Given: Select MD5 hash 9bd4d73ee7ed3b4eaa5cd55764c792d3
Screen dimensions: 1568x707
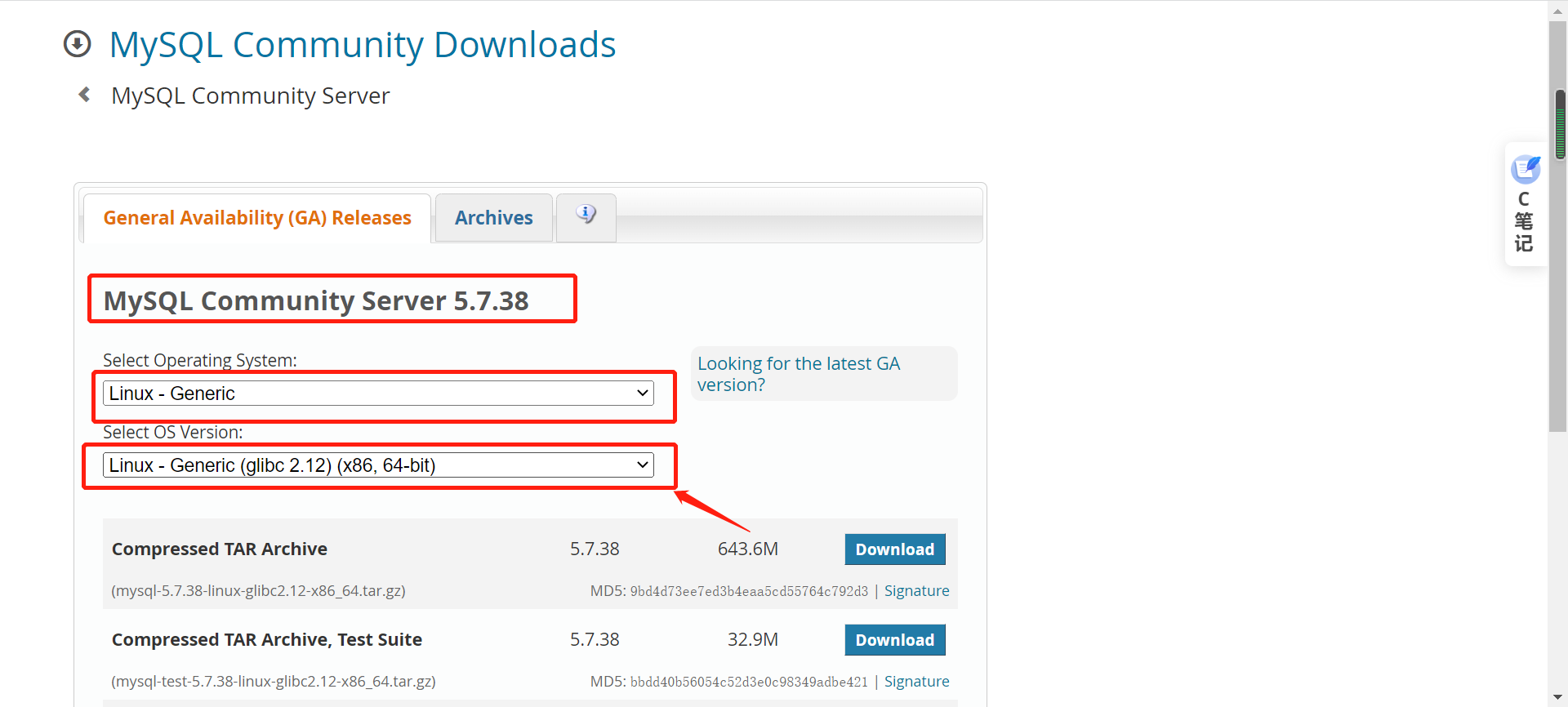Looking at the screenshot, I should point(749,591).
